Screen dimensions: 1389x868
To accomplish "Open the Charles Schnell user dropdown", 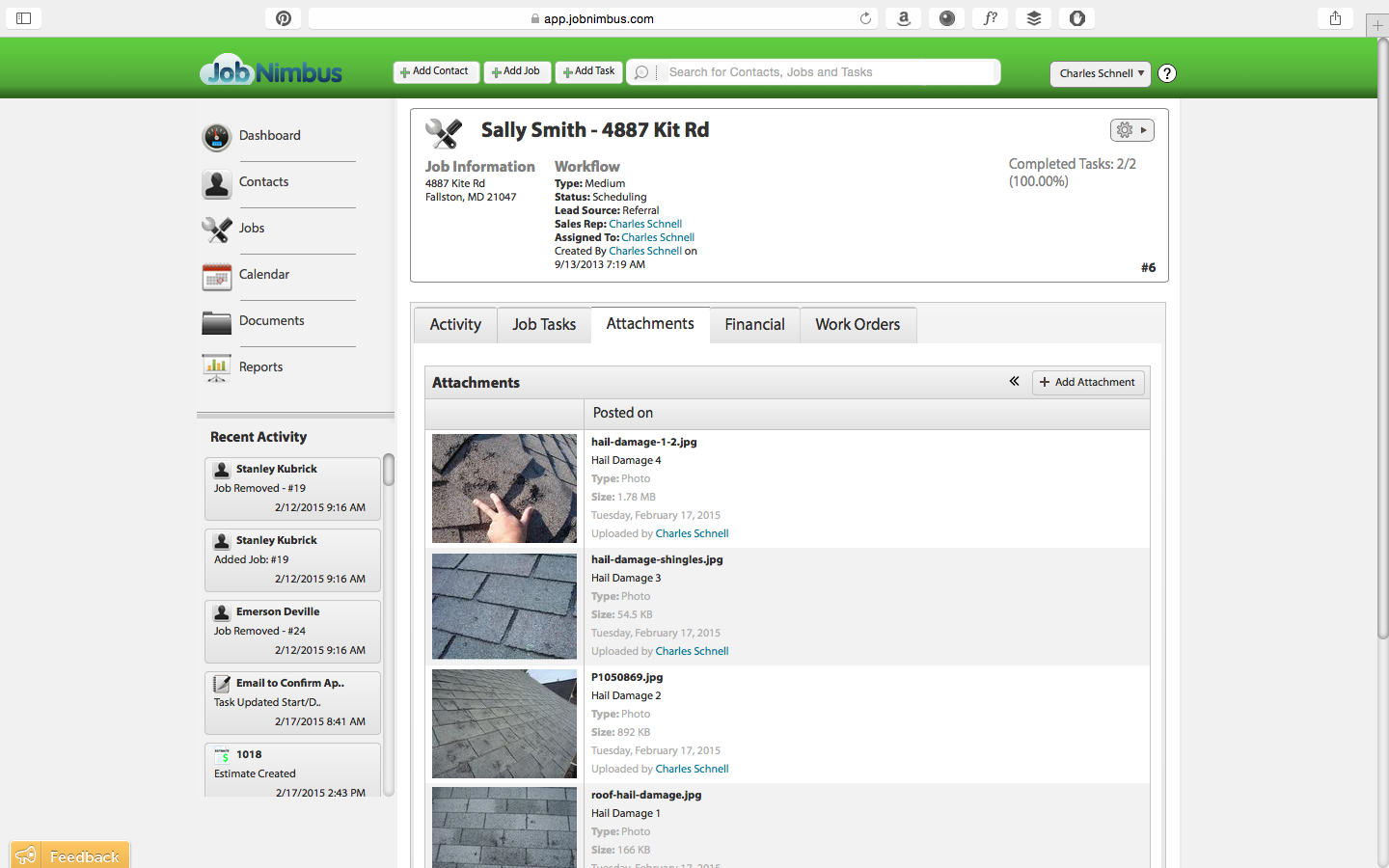I will (1101, 73).
